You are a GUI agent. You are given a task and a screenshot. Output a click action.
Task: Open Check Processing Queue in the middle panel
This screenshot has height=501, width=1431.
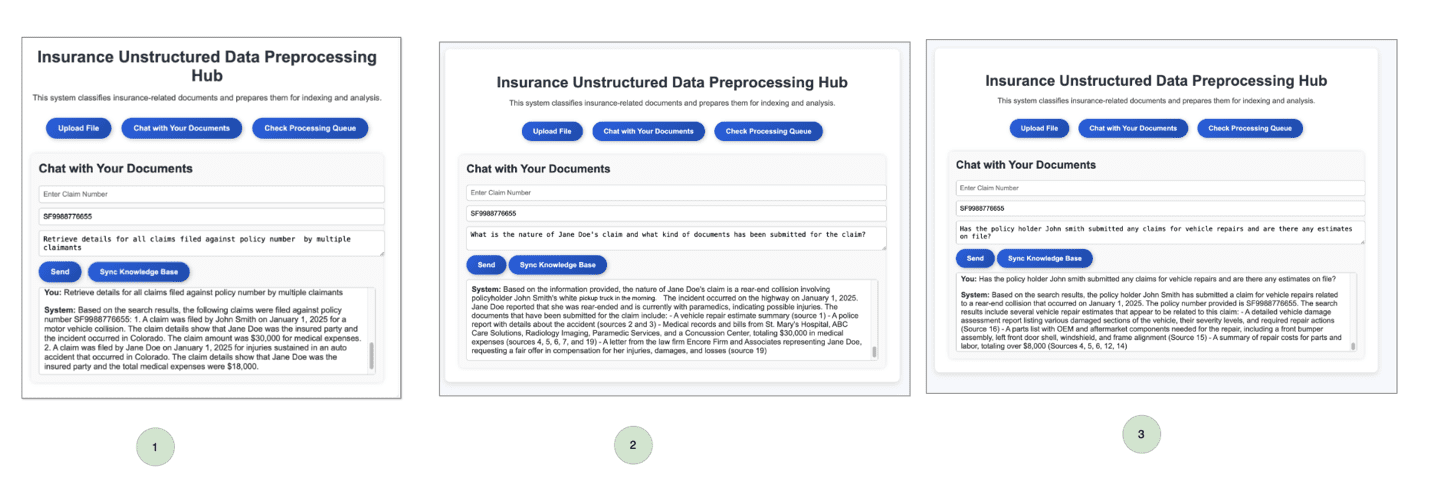point(768,131)
